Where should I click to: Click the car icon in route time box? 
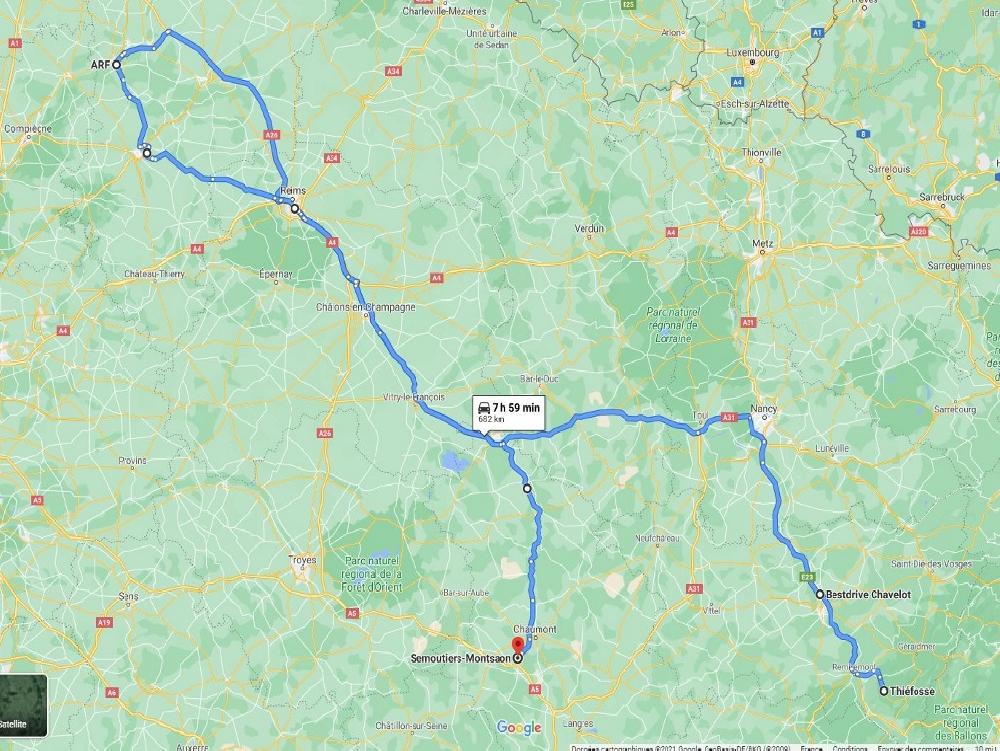click(x=484, y=408)
